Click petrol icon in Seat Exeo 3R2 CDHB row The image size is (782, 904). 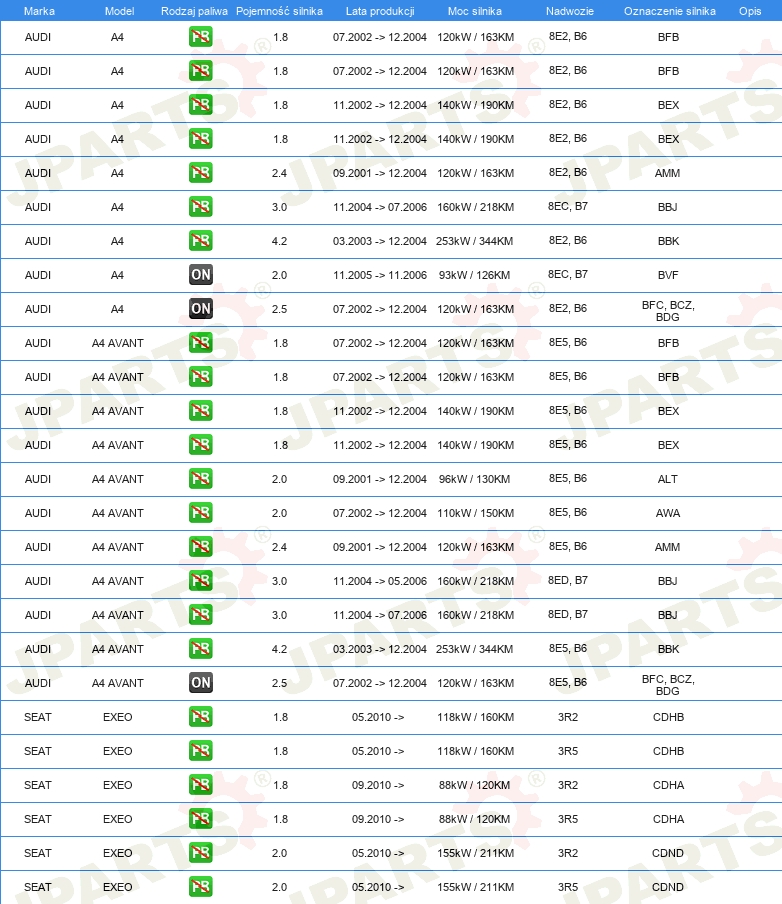click(x=201, y=717)
